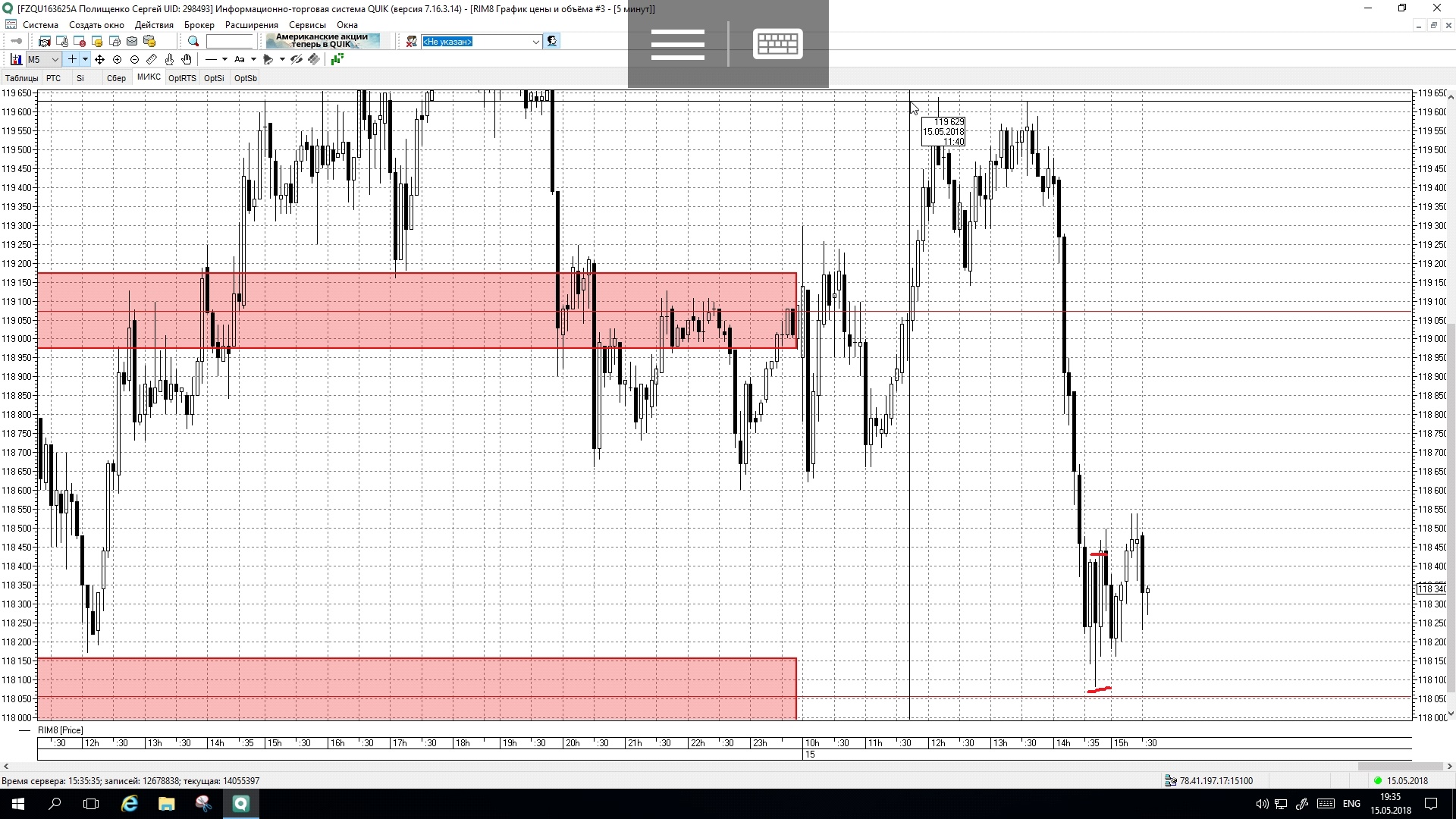This screenshot has width=1456, height=819.
Task: Click the green bars indicator icon
Action: click(337, 59)
